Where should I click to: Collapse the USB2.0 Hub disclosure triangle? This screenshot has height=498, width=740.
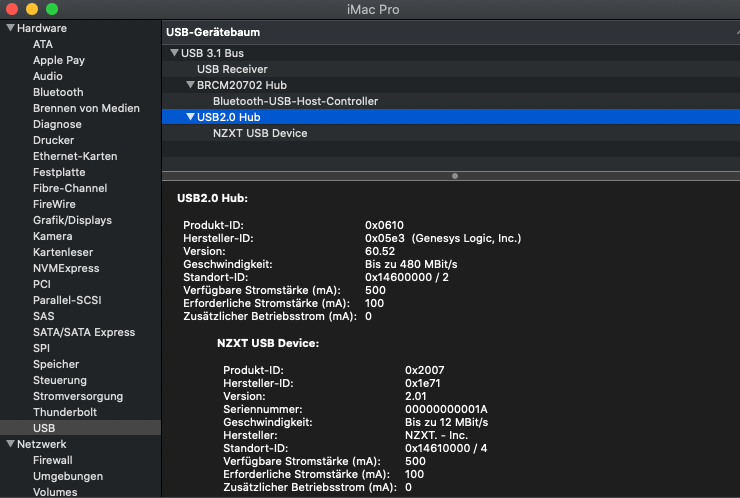point(190,117)
